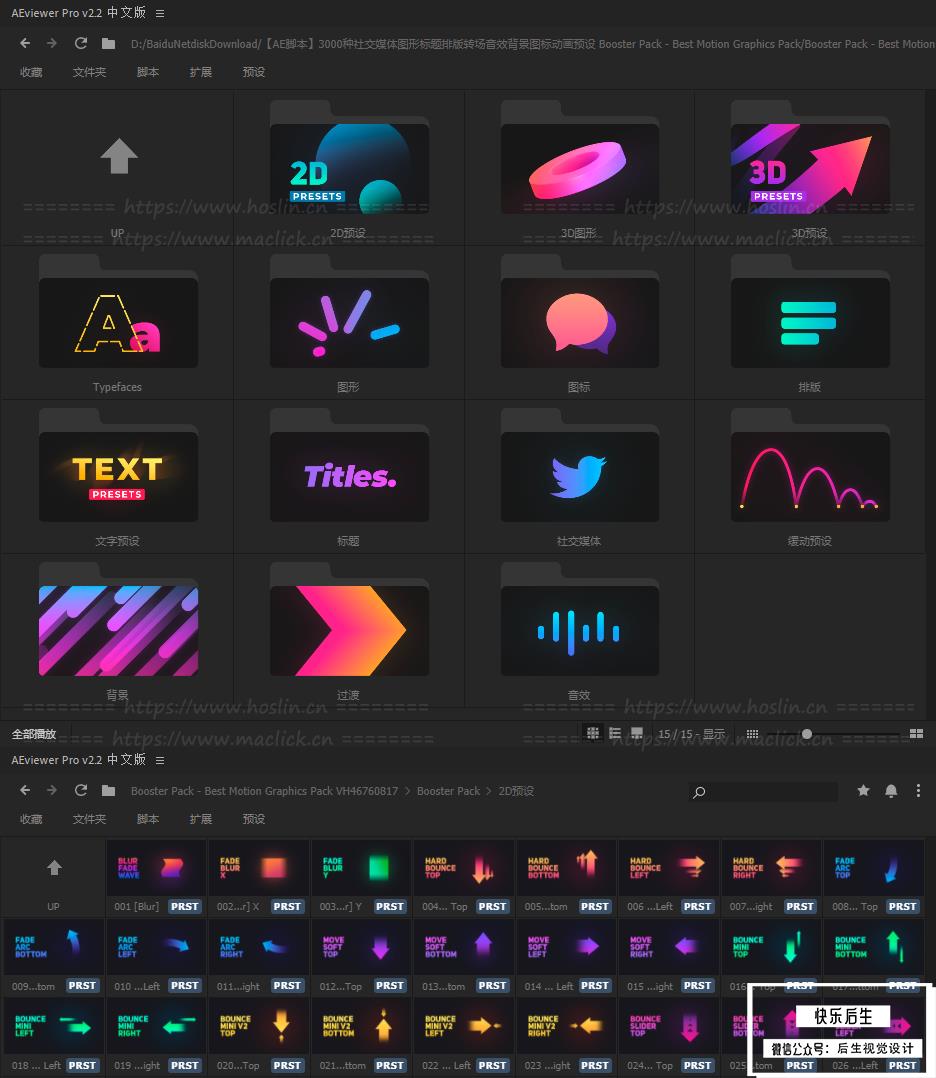Select the Move Soft Left preset thumbnail
Screen dimensions: 936x1078
(x=567, y=947)
